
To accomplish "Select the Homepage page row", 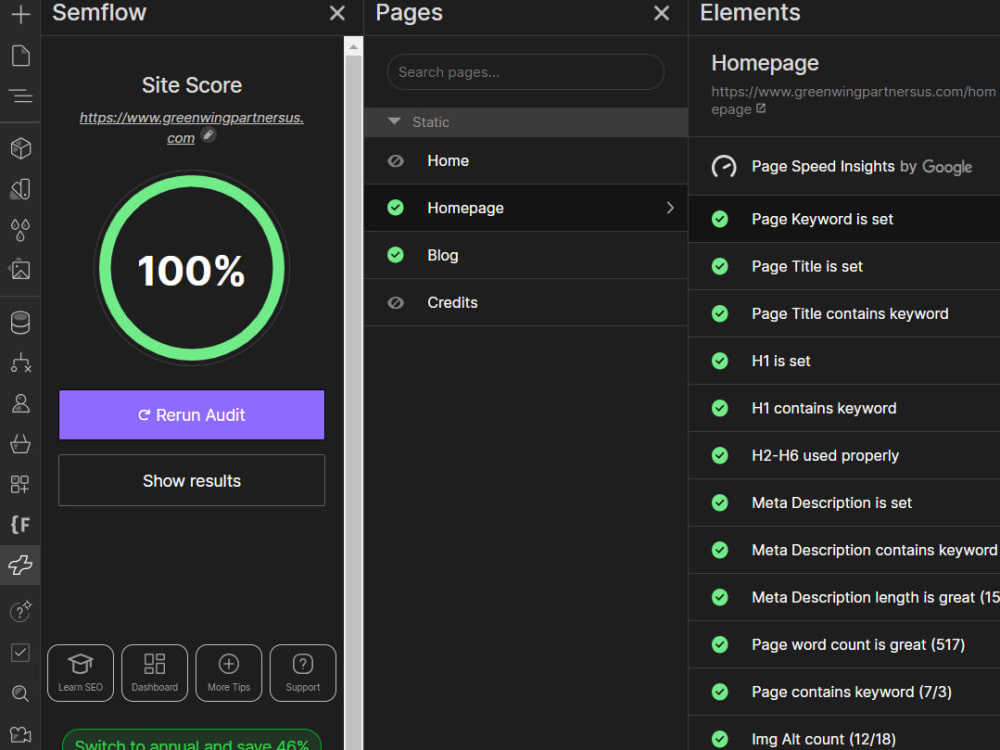I will (526, 208).
